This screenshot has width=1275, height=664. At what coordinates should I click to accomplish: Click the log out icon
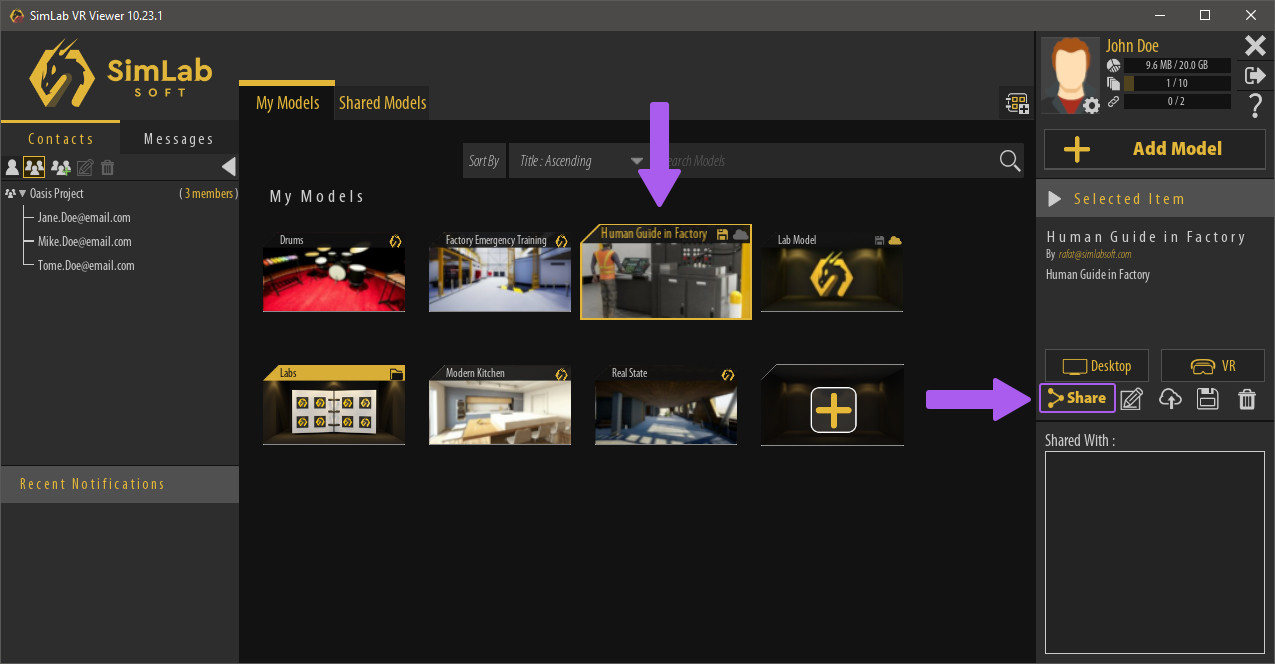click(x=1254, y=75)
